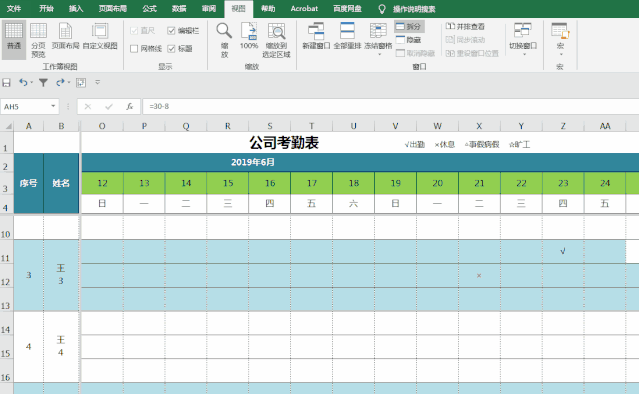Select row header 11
The height and width of the screenshot is (394, 639).
6,251
